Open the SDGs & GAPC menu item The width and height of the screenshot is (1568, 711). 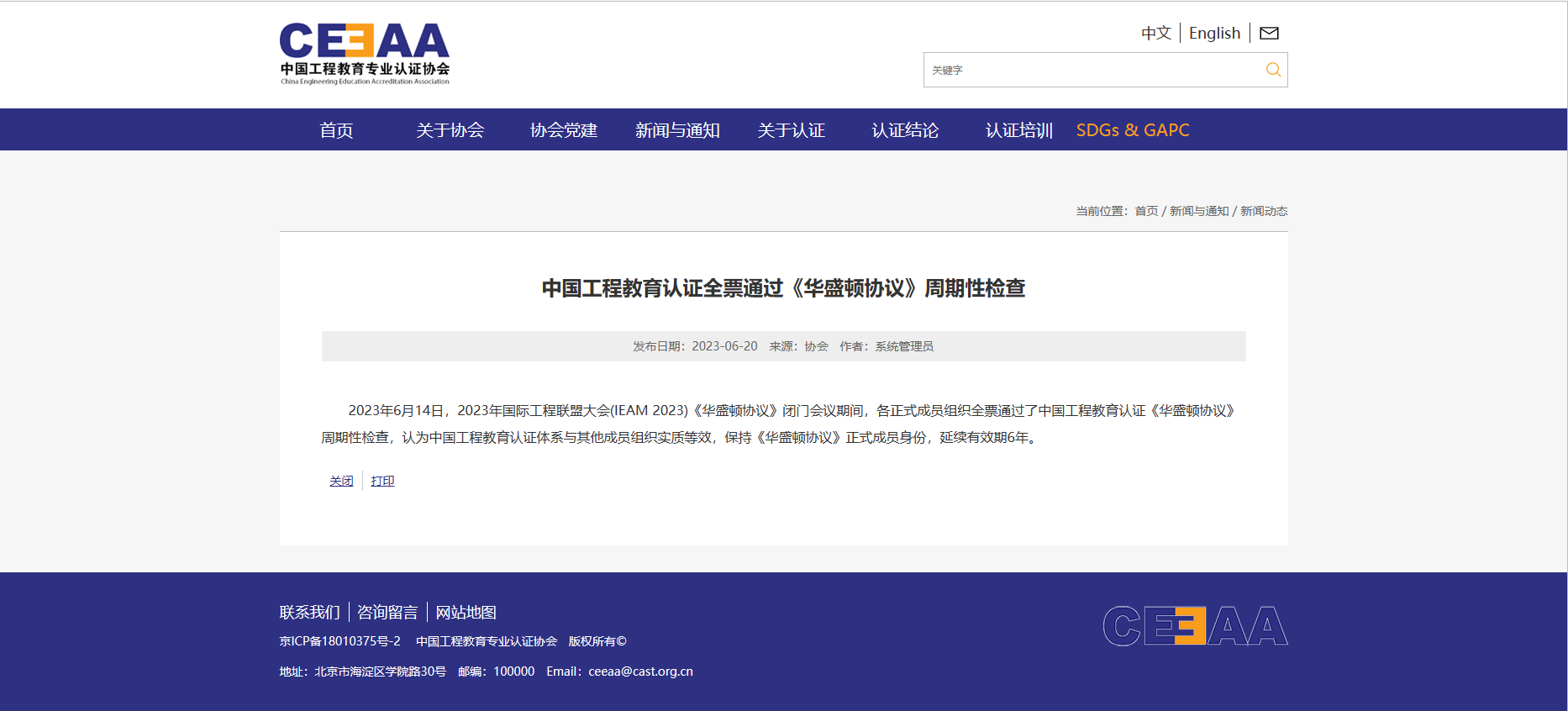point(1133,130)
